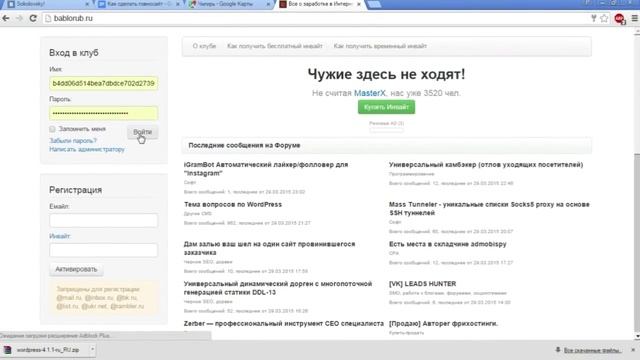Go forward with the browser arrow
This screenshot has width=640, height=360.
19,18
